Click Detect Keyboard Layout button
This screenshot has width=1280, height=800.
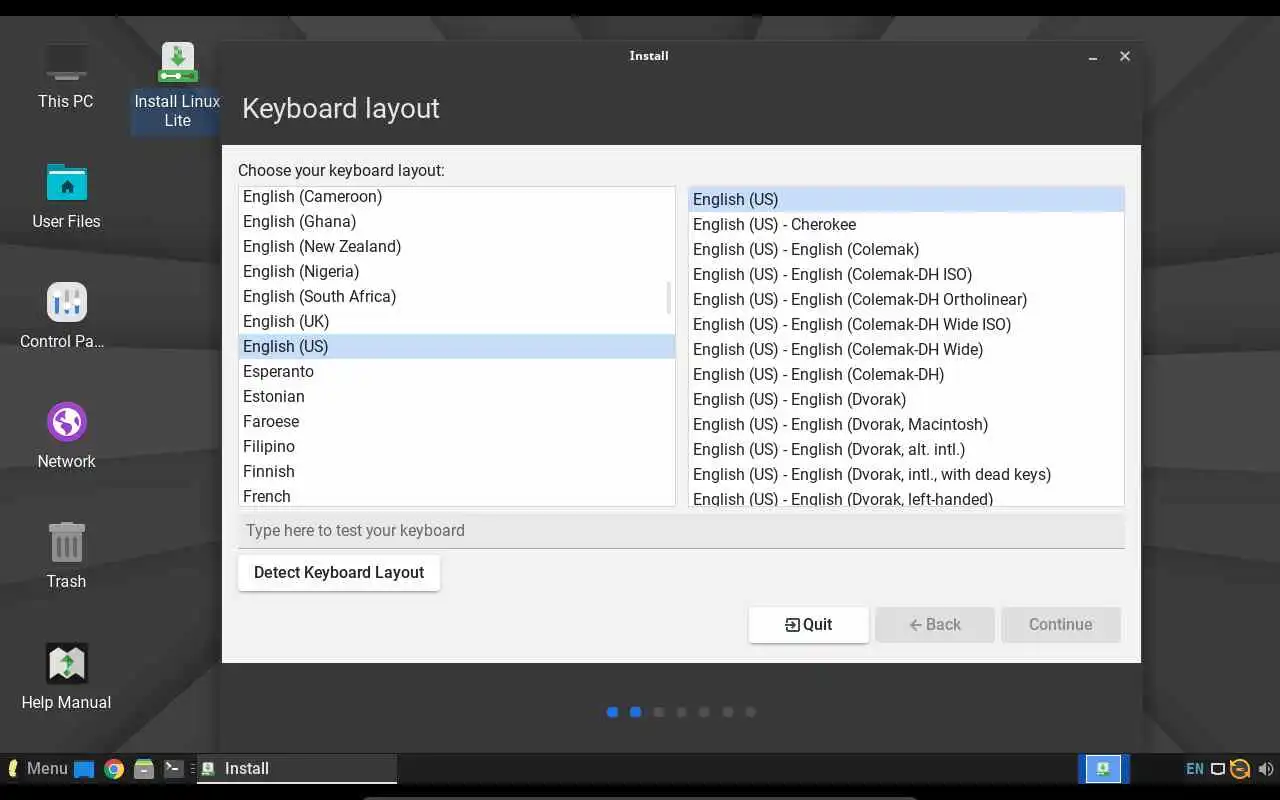339,572
